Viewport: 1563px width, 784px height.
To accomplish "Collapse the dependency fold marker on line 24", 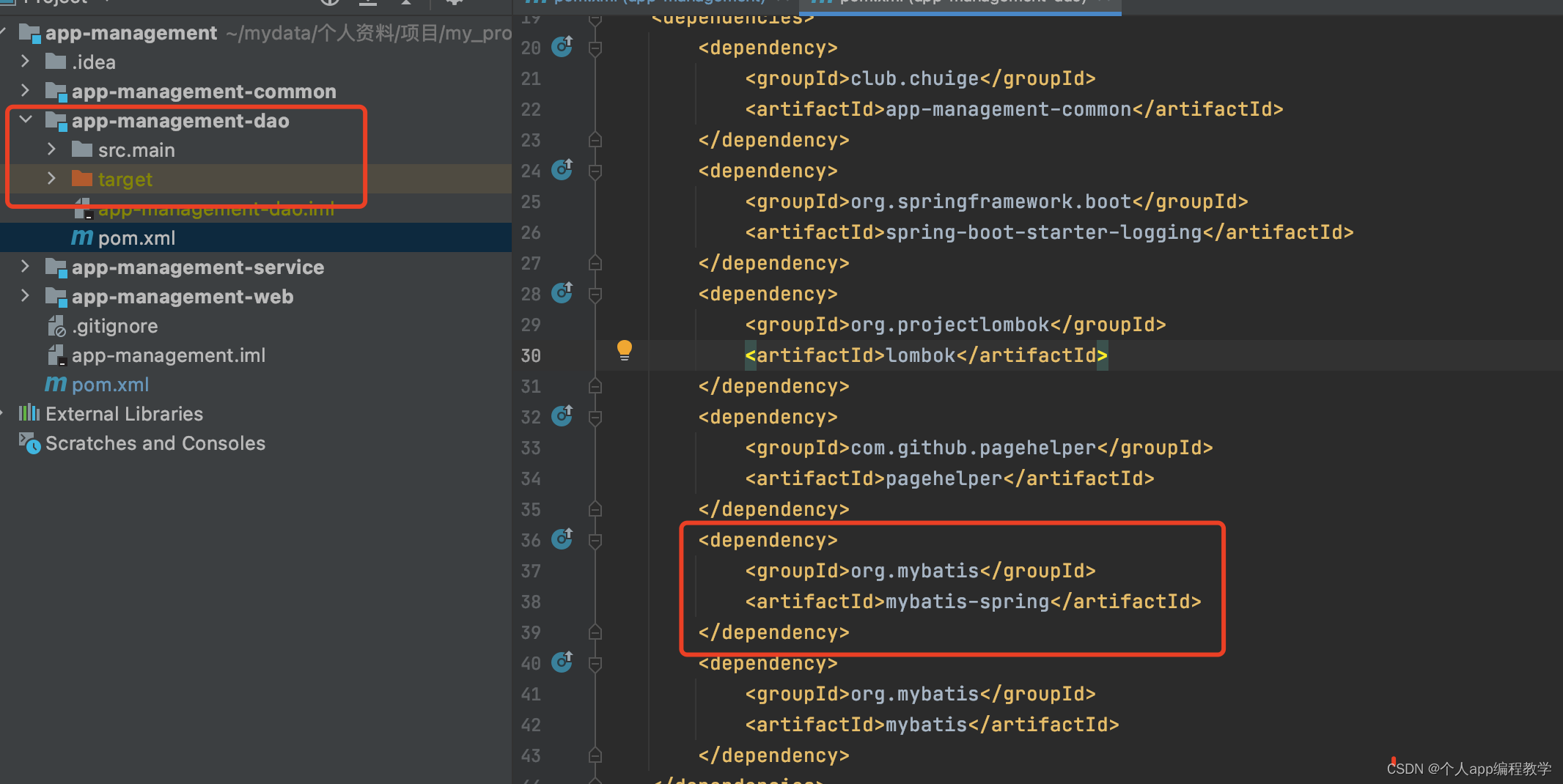I will pyautogui.click(x=595, y=171).
